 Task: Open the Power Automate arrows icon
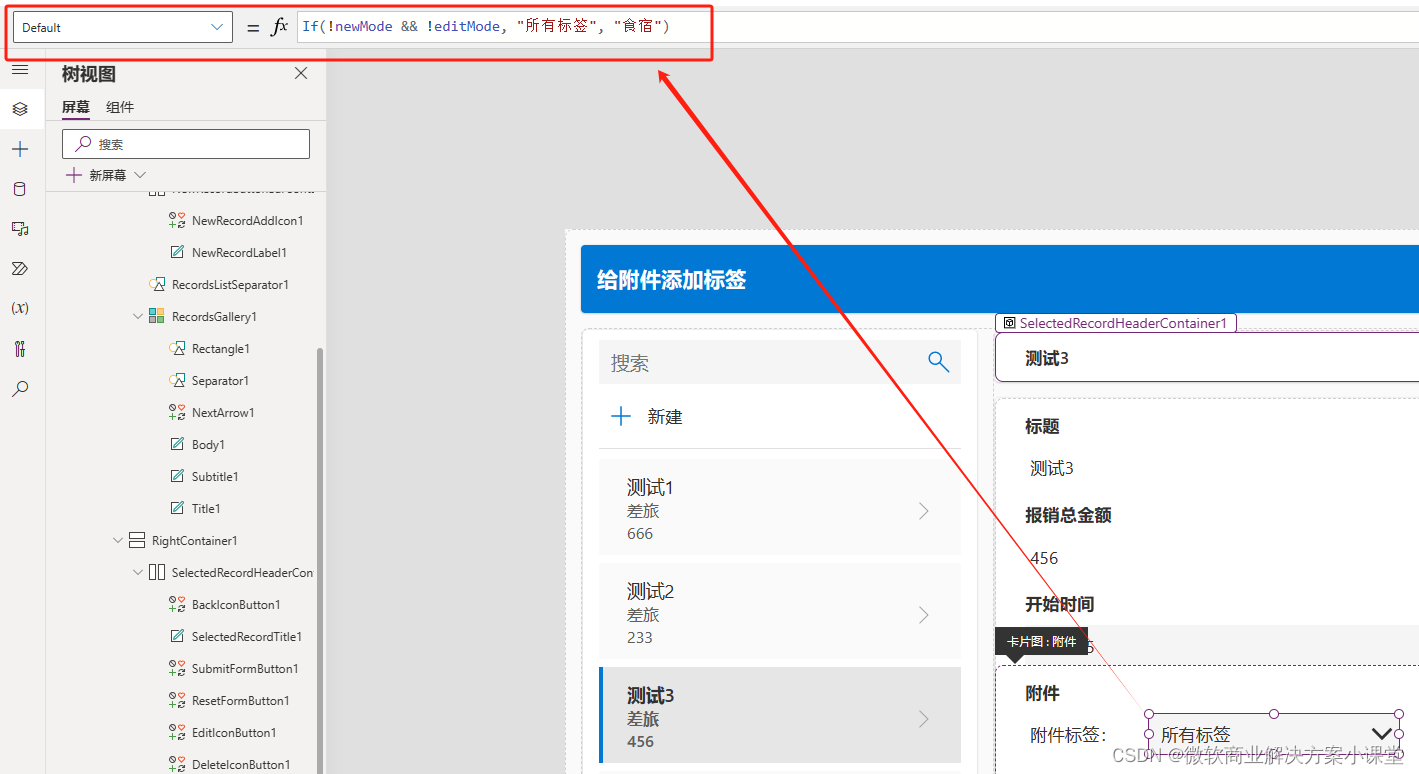(20, 268)
